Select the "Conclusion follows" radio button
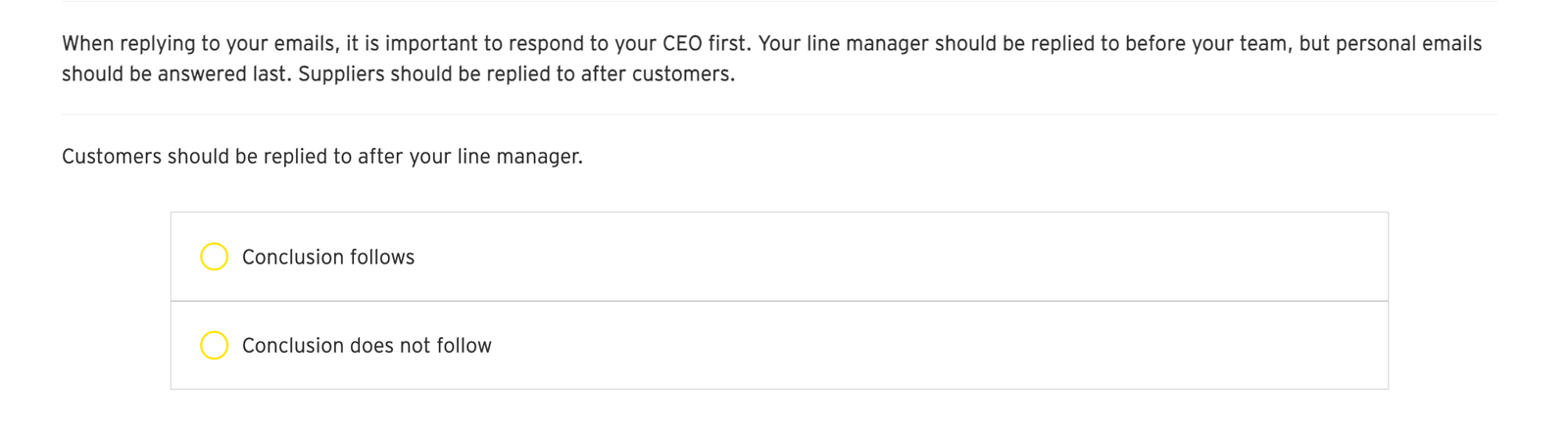The height and width of the screenshot is (431, 1568). pyautogui.click(x=214, y=257)
